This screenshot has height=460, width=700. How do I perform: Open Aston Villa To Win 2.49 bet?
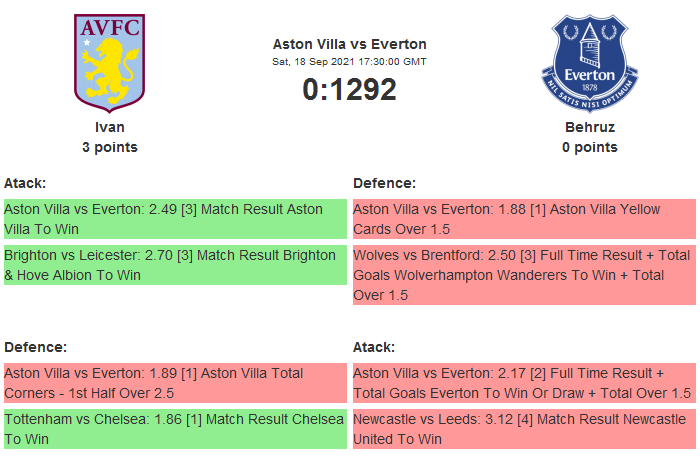click(x=175, y=219)
